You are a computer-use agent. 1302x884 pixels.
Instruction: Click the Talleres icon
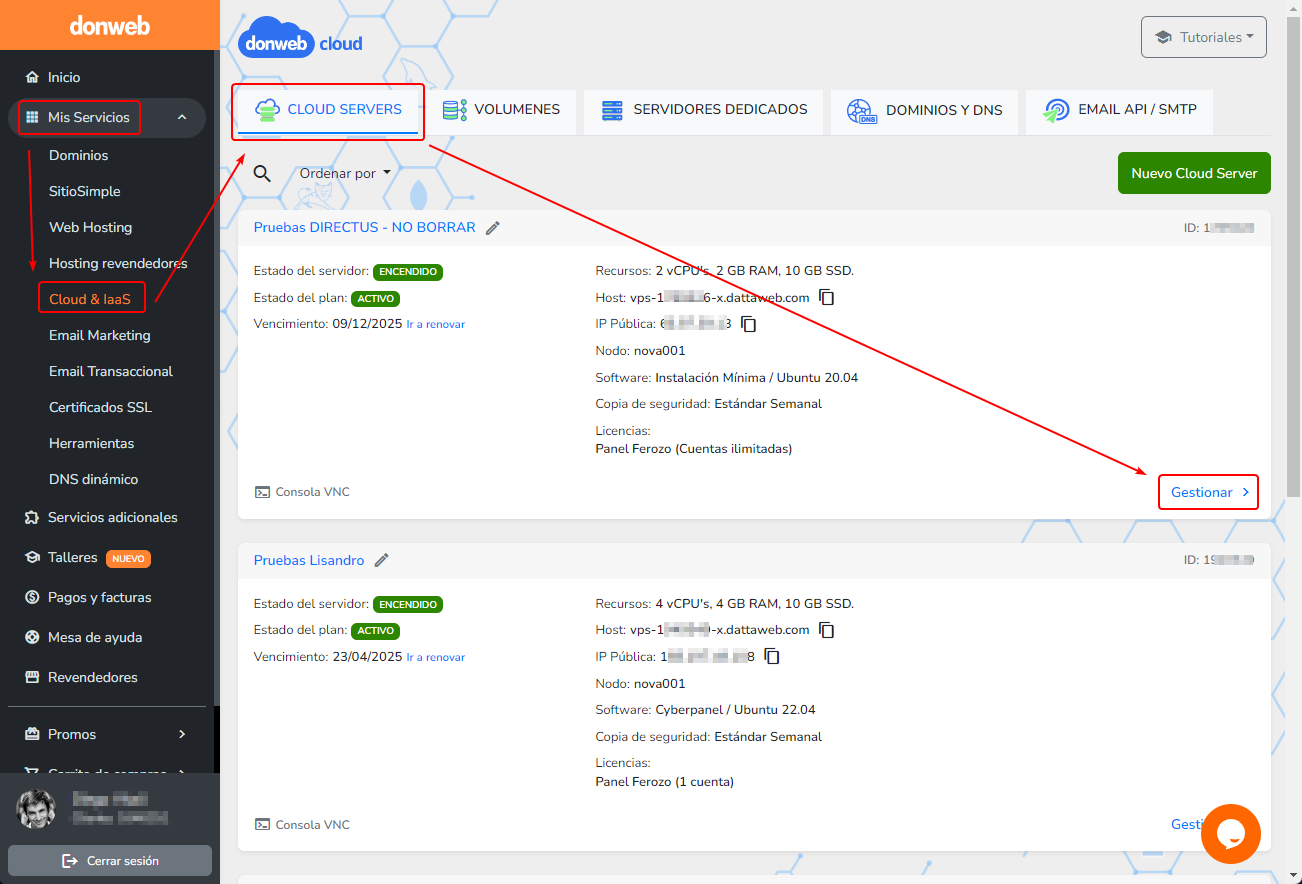[32, 557]
